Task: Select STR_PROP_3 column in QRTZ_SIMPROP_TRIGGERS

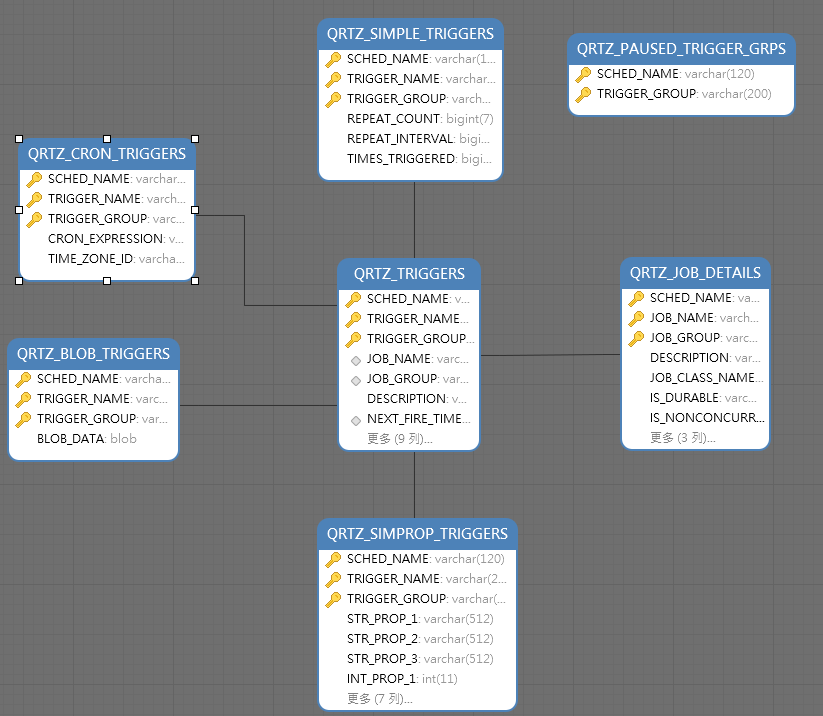Action: 420,659
